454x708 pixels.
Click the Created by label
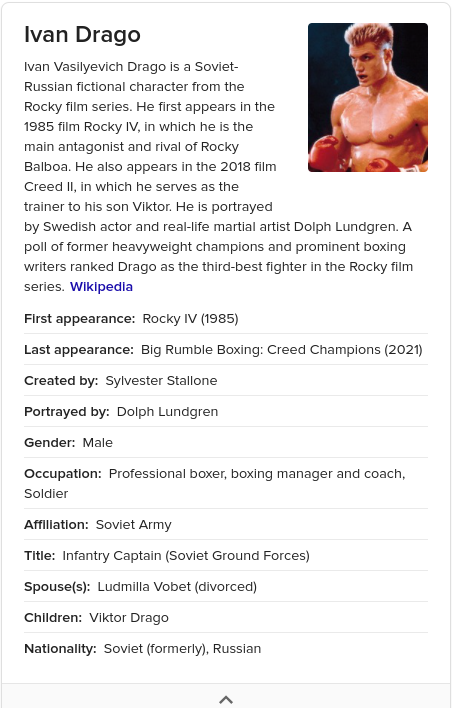point(61,381)
